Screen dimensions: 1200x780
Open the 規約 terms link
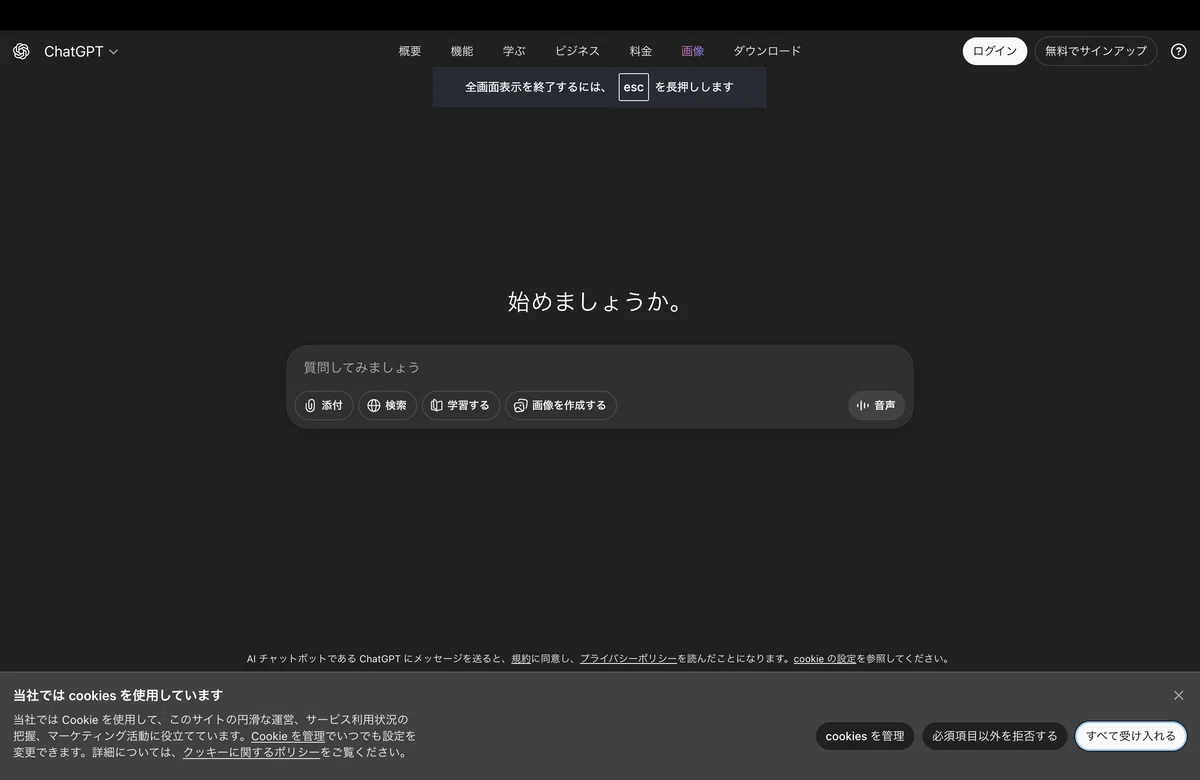point(521,659)
